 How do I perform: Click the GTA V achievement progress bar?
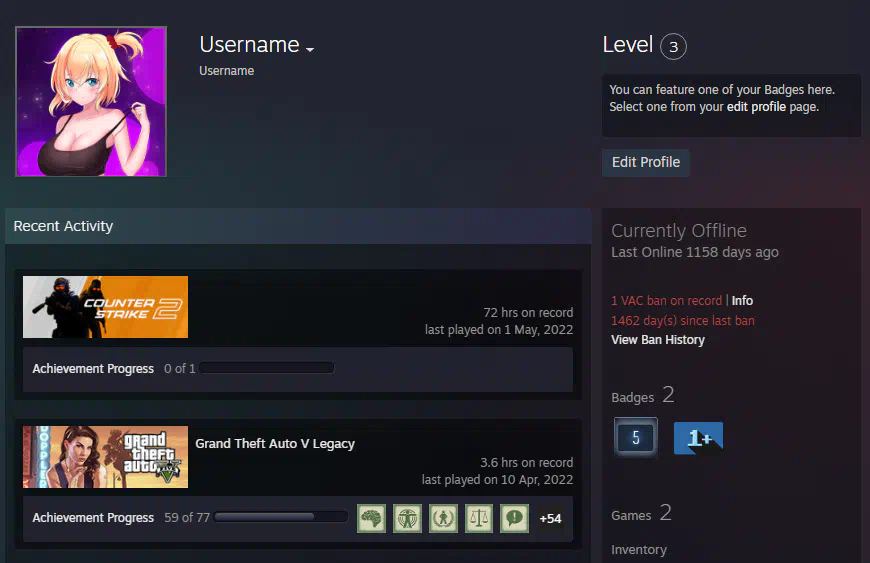(281, 518)
